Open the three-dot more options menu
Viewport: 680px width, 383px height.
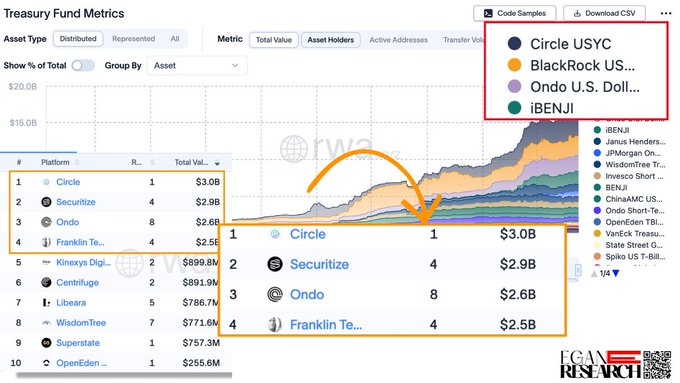pyautogui.click(x=666, y=13)
